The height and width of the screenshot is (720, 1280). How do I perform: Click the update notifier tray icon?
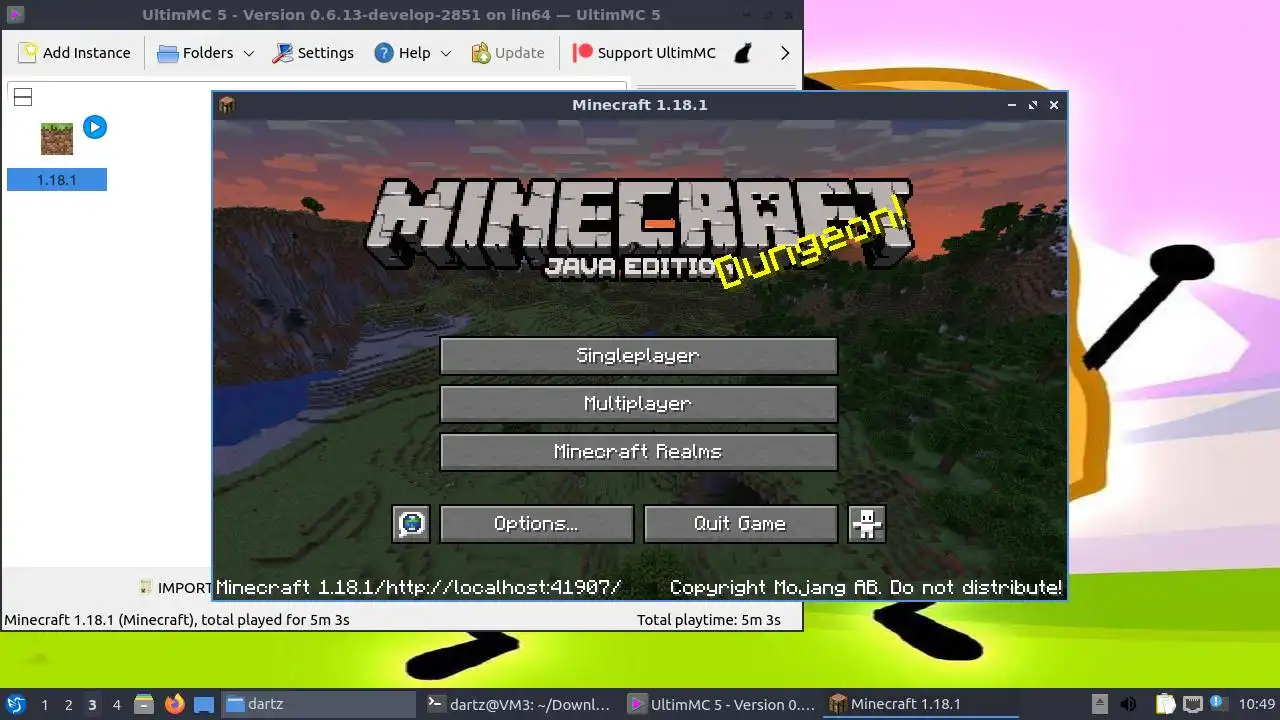pos(1218,704)
